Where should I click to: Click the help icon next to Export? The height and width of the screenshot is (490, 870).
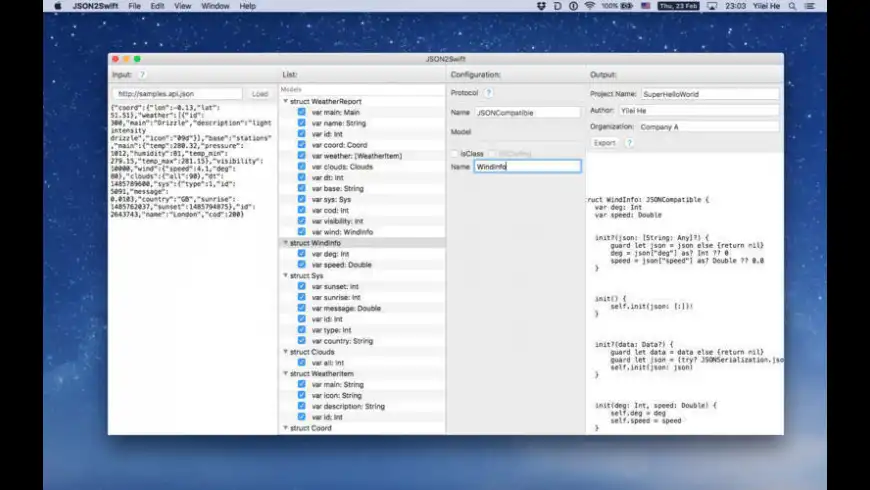pos(629,143)
